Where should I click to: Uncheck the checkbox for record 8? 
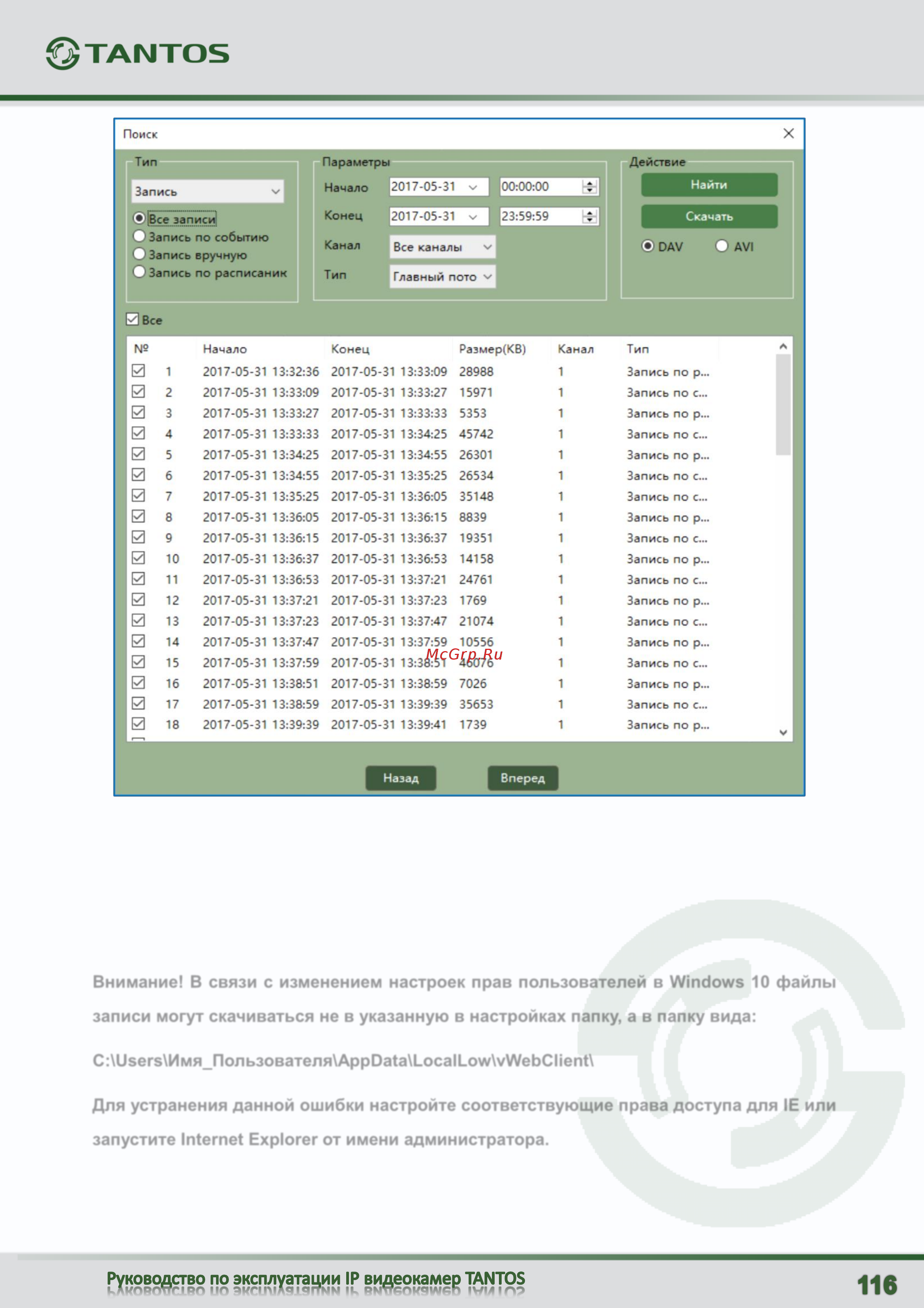[138, 516]
